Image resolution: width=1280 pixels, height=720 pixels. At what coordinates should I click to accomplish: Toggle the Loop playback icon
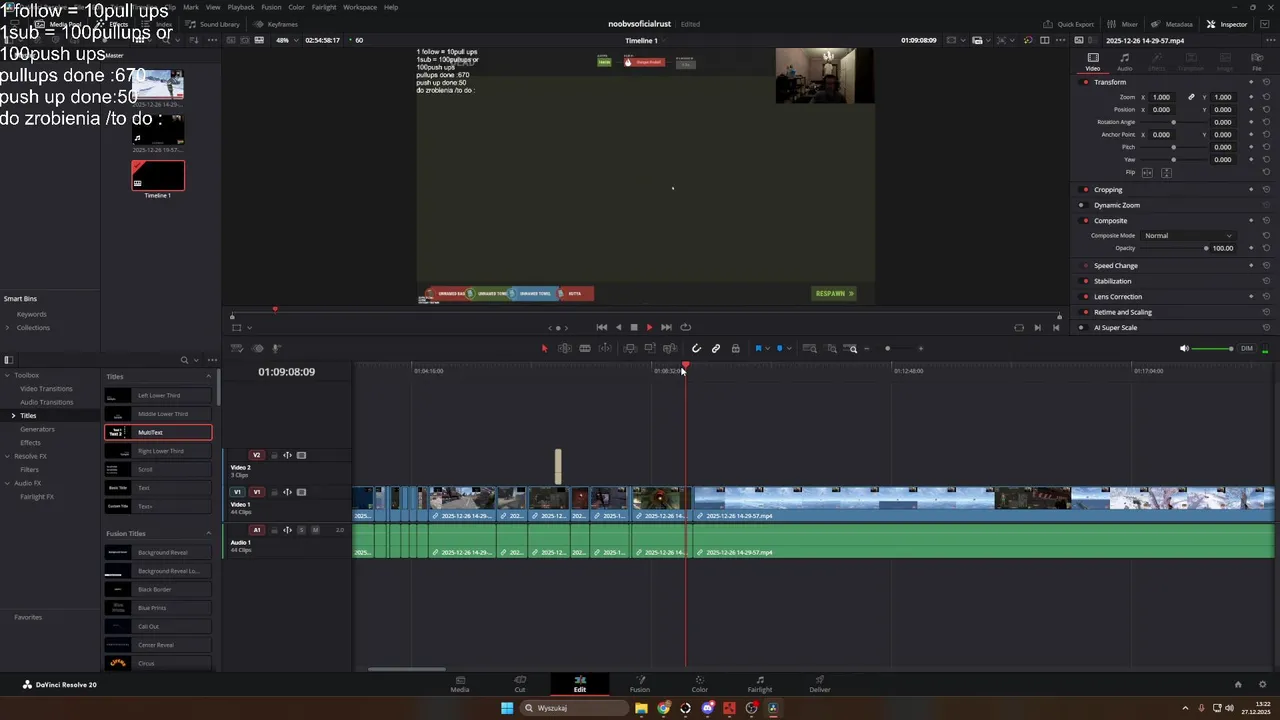click(685, 327)
